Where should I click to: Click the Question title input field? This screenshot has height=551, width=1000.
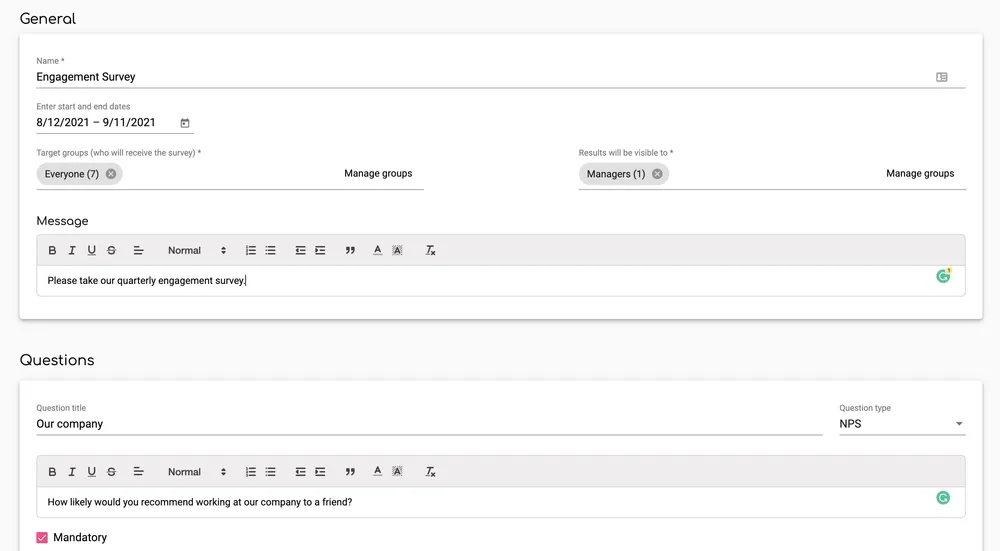tap(429, 424)
